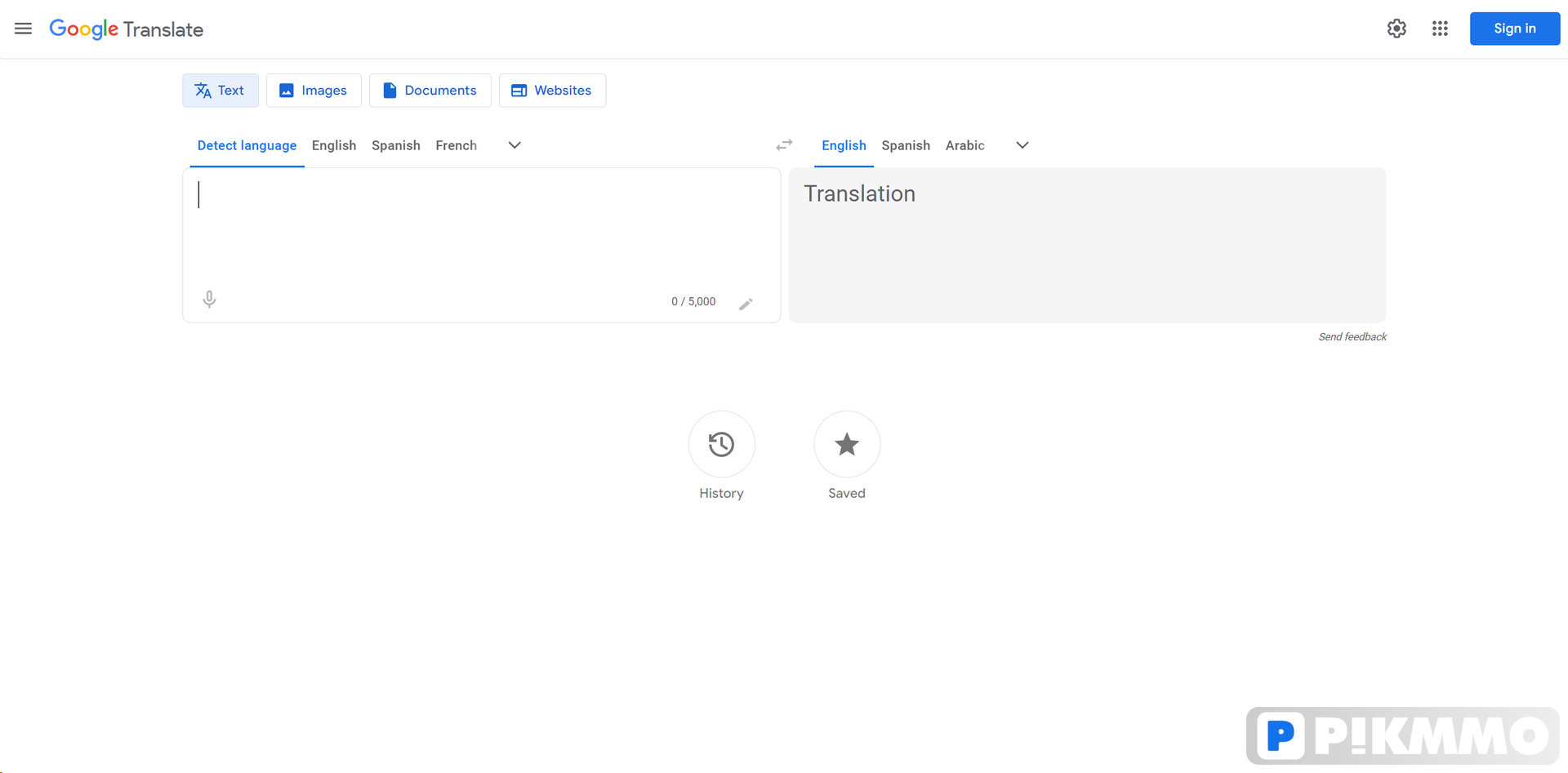Switch to Documents translation mode
The image size is (1568, 773).
pos(430,91)
